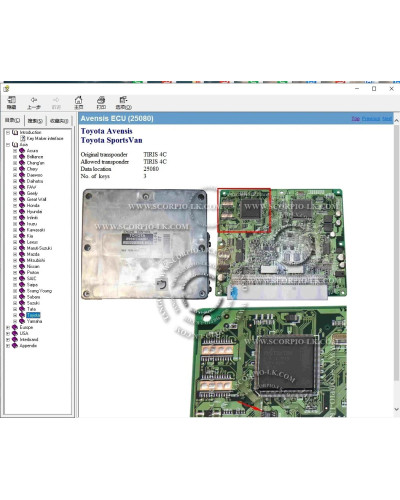Click the grayed Forward arrow toolbar icon

pyautogui.click(x=56, y=100)
